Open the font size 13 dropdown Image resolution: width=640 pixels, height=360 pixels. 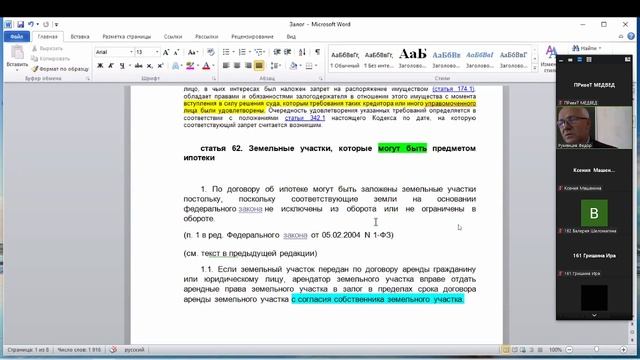click(x=157, y=52)
